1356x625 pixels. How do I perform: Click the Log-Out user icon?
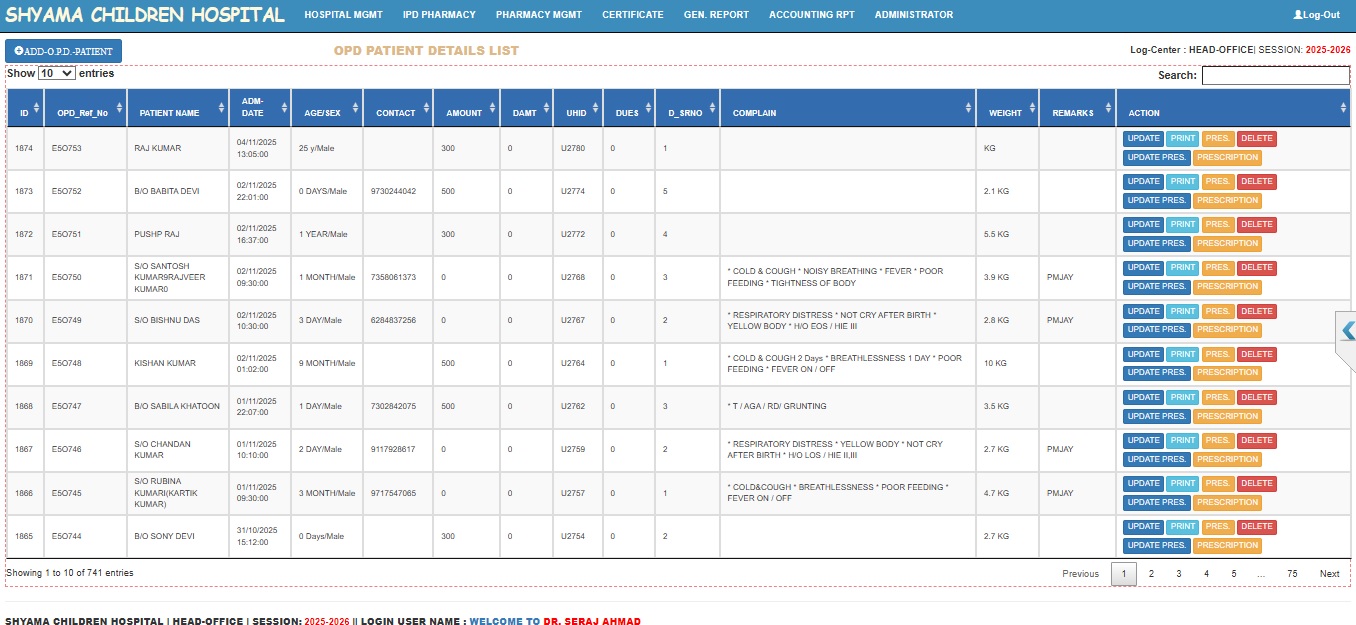pyautogui.click(x=1298, y=15)
